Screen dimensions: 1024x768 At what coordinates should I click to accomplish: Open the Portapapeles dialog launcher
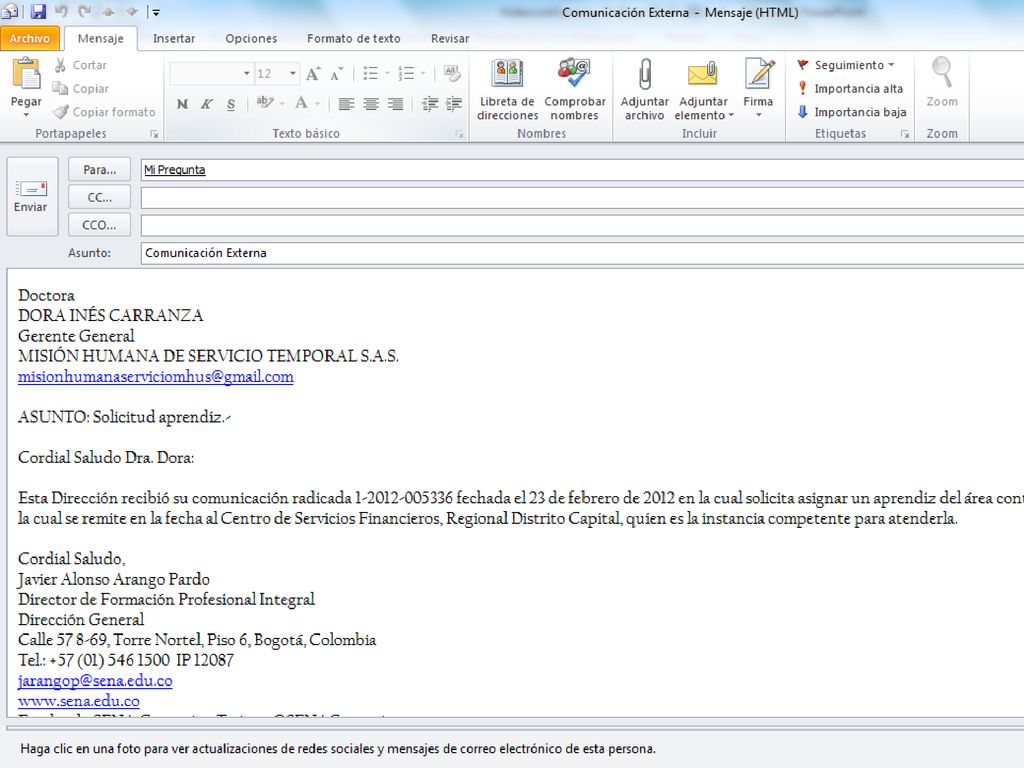tap(154, 134)
